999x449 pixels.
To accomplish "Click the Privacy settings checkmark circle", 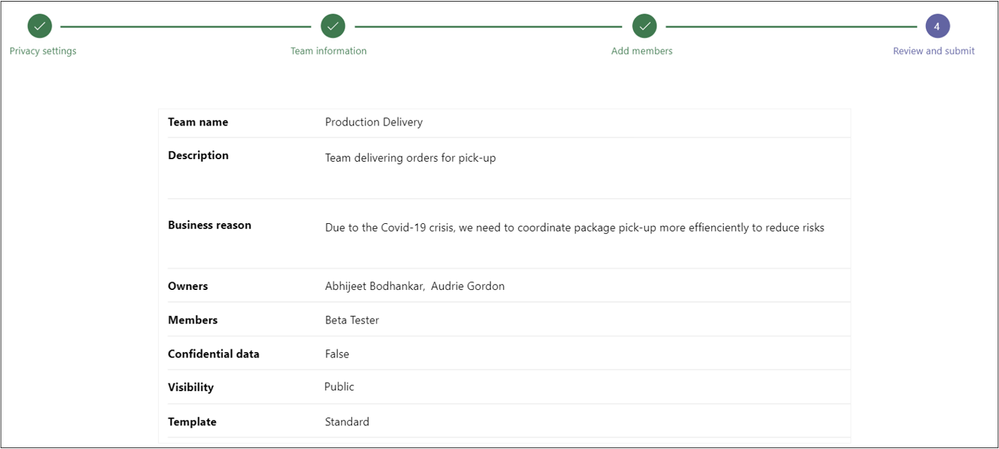I will tap(40, 26).
